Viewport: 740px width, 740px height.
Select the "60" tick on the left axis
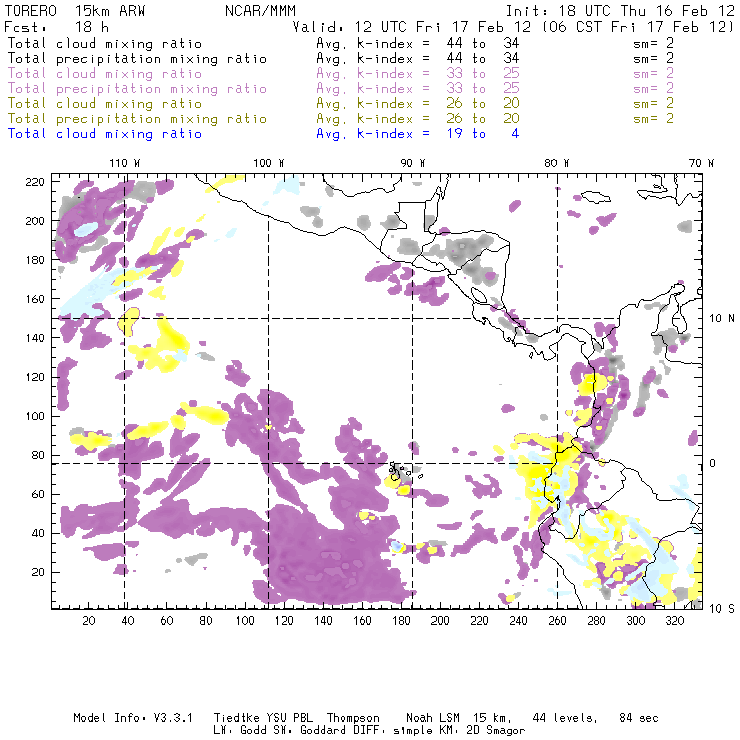(38, 495)
